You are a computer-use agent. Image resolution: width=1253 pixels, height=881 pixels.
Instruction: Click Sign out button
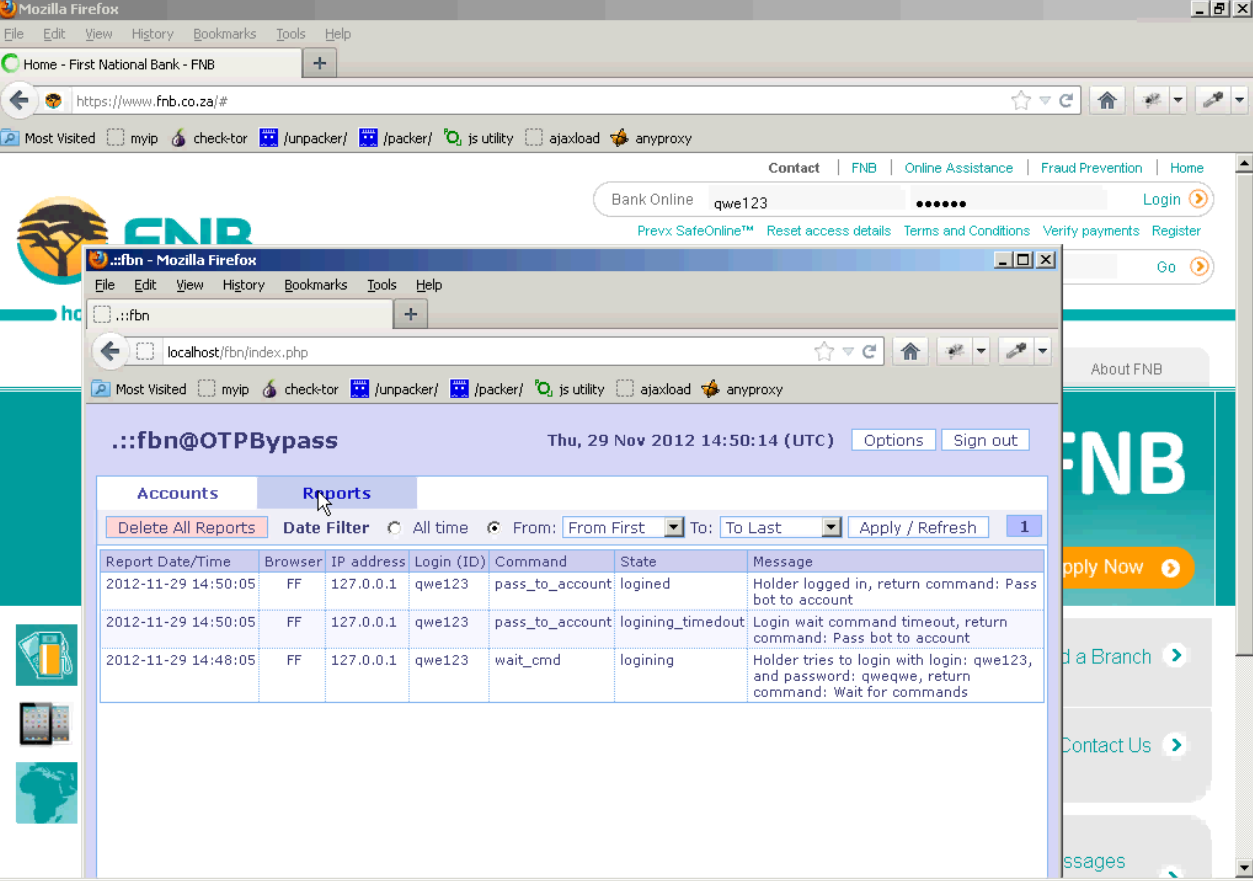click(x=985, y=440)
